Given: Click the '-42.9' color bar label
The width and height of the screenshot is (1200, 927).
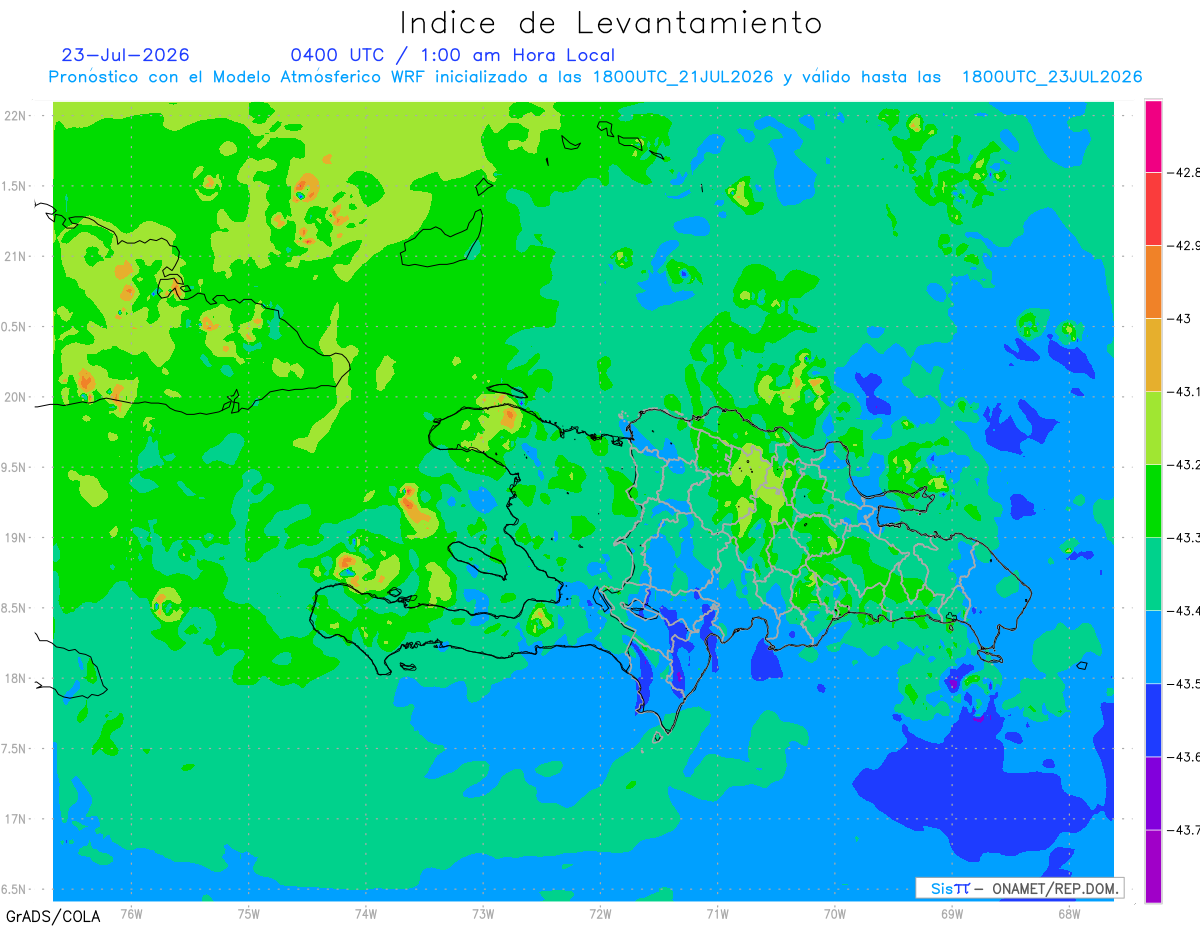Looking at the screenshot, I should pos(1183,246).
